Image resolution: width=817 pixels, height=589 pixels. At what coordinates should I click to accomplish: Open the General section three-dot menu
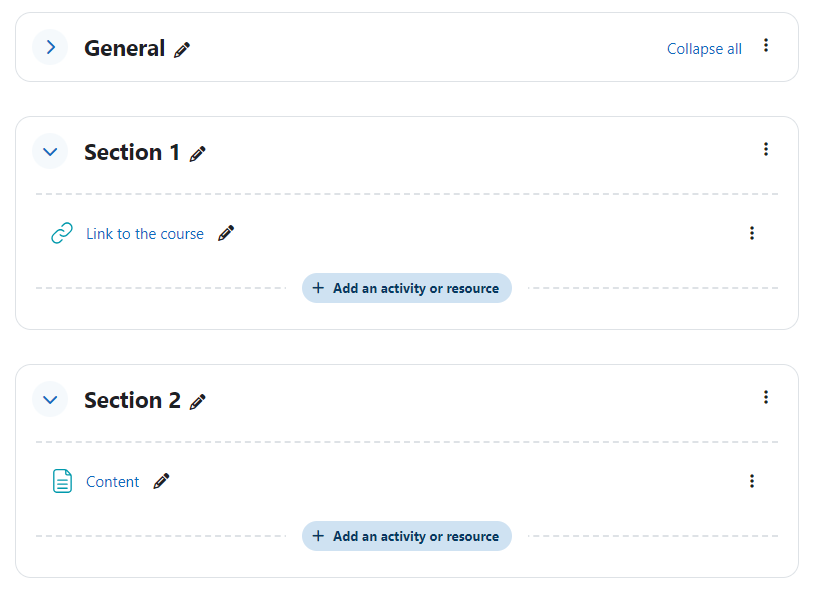(765, 45)
